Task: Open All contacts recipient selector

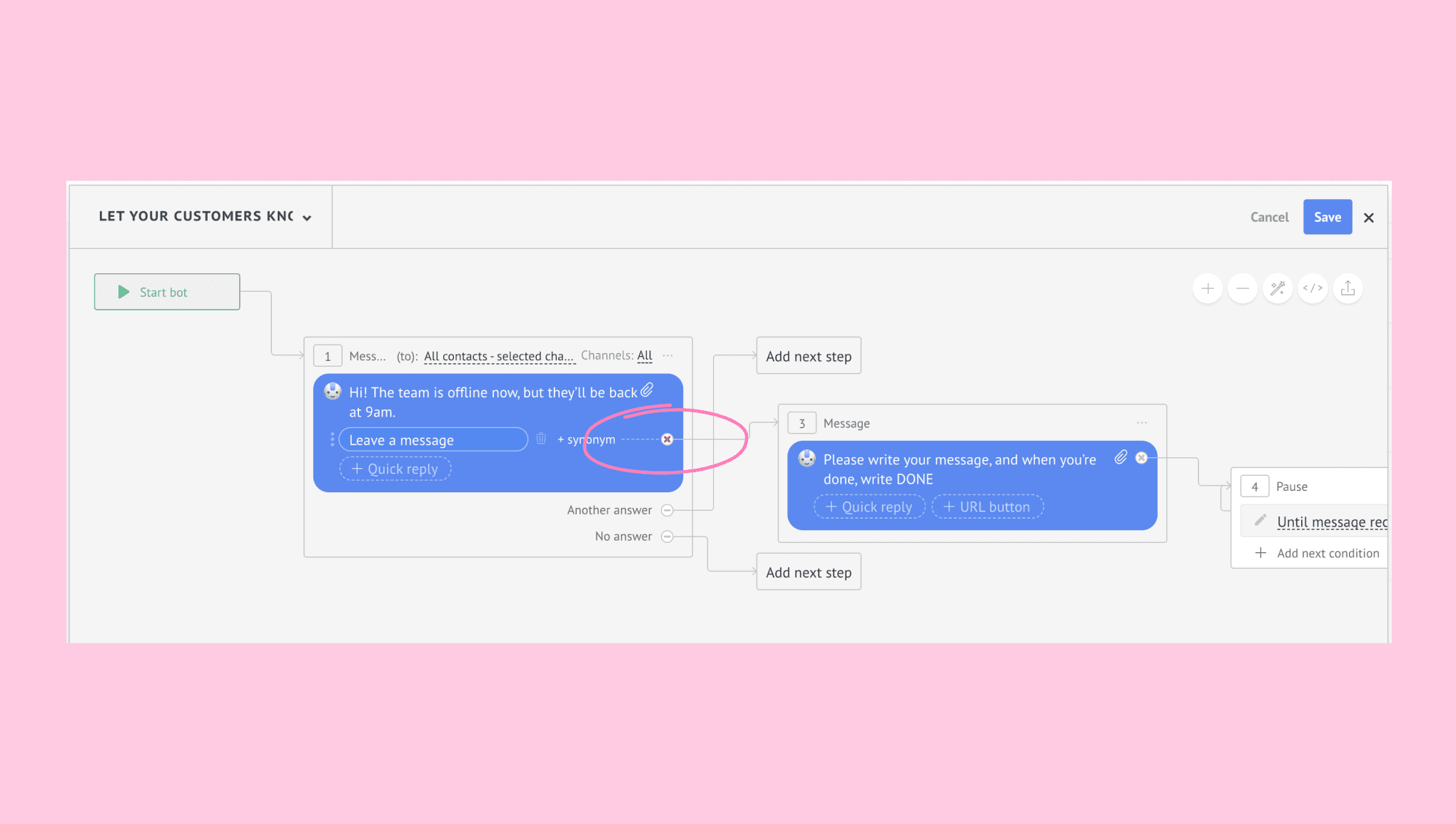Action: pos(499,356)
